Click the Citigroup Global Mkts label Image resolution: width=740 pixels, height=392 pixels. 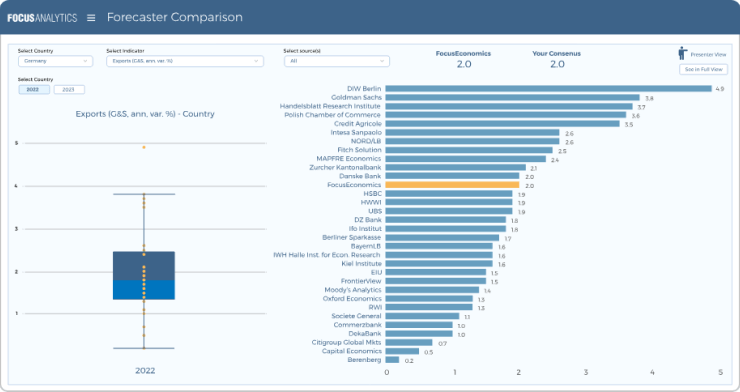tap(346, 342)
